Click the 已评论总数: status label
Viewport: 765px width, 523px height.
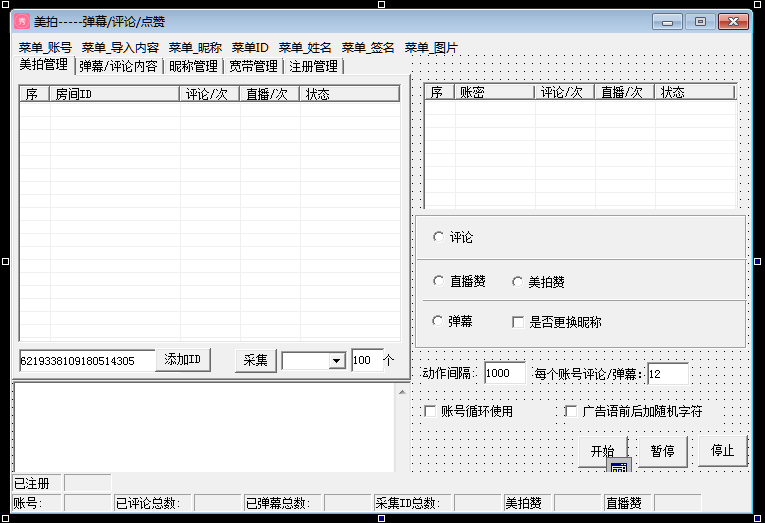pyautogui.click(x=152, y=503)
